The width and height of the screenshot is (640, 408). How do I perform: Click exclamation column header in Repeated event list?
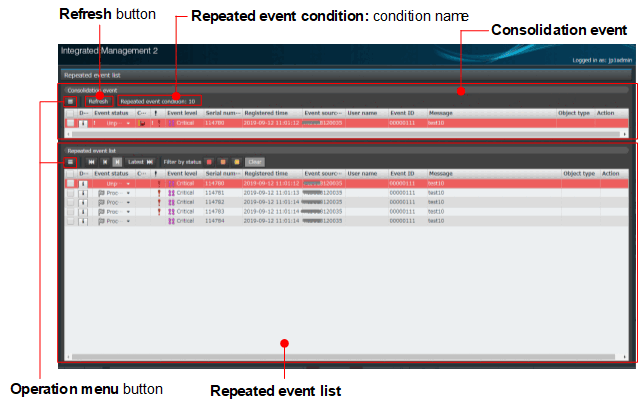click(x=156, y=174)
